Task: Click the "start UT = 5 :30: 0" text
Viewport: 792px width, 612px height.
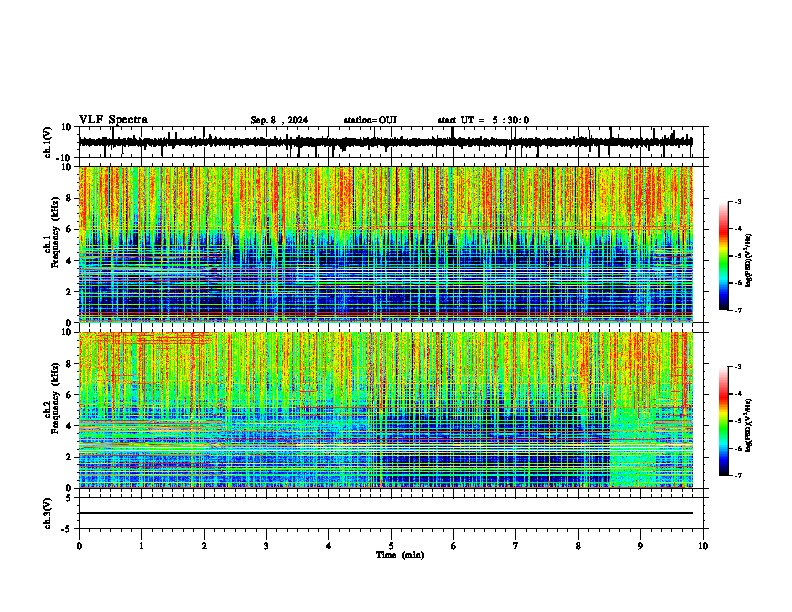Action: (483, 120)
